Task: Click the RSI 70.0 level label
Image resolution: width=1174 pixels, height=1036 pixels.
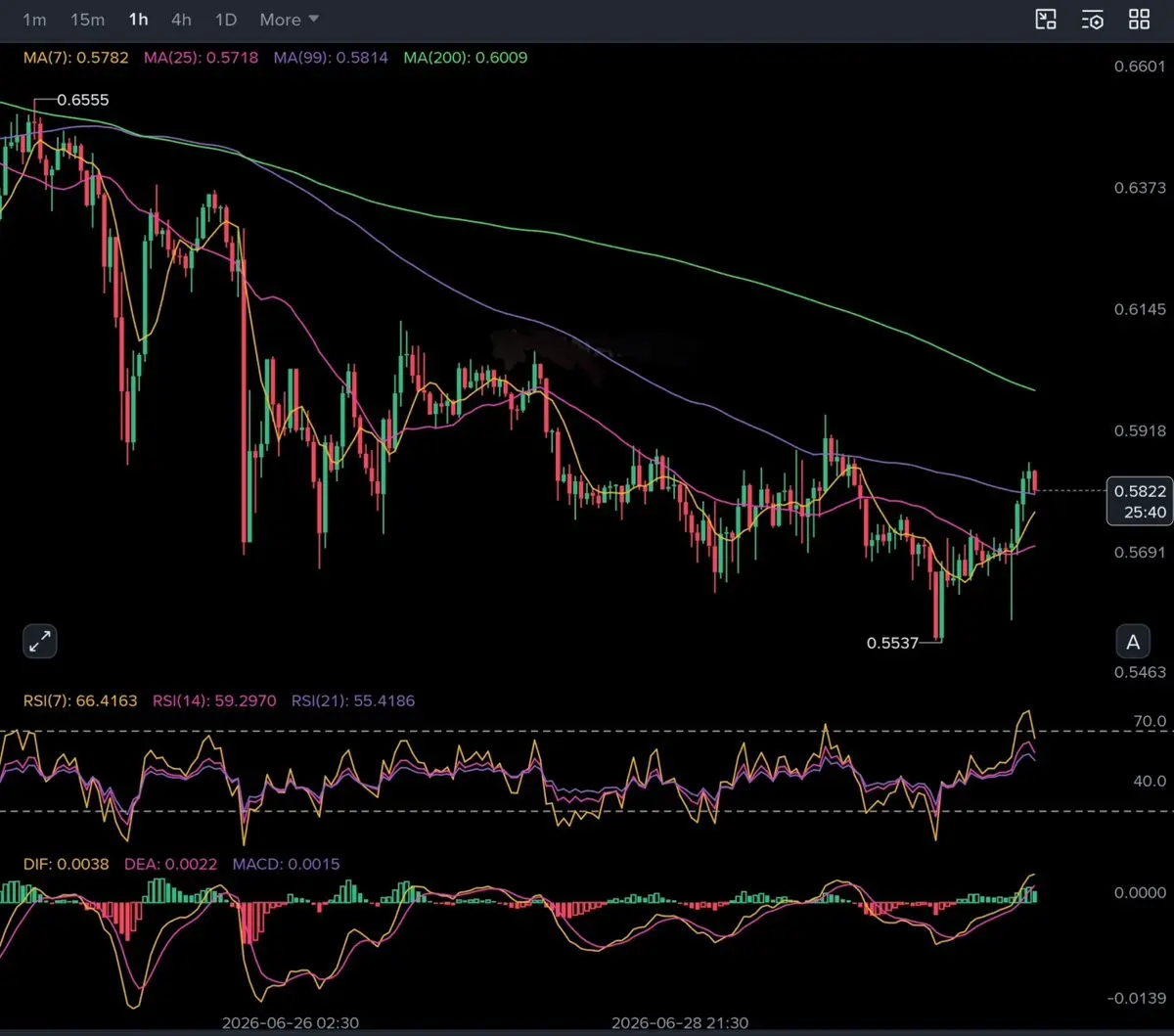Action: (1150, 721)
